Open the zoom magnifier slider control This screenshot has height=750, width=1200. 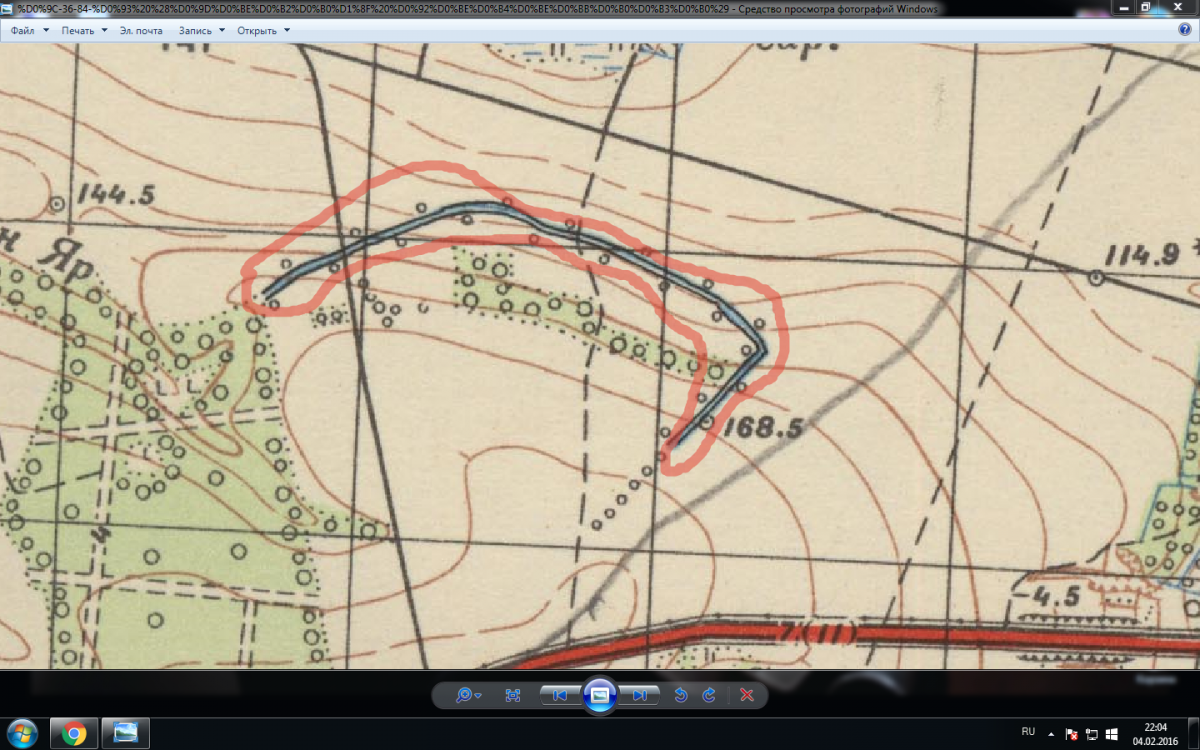click(x=469, y=695)
